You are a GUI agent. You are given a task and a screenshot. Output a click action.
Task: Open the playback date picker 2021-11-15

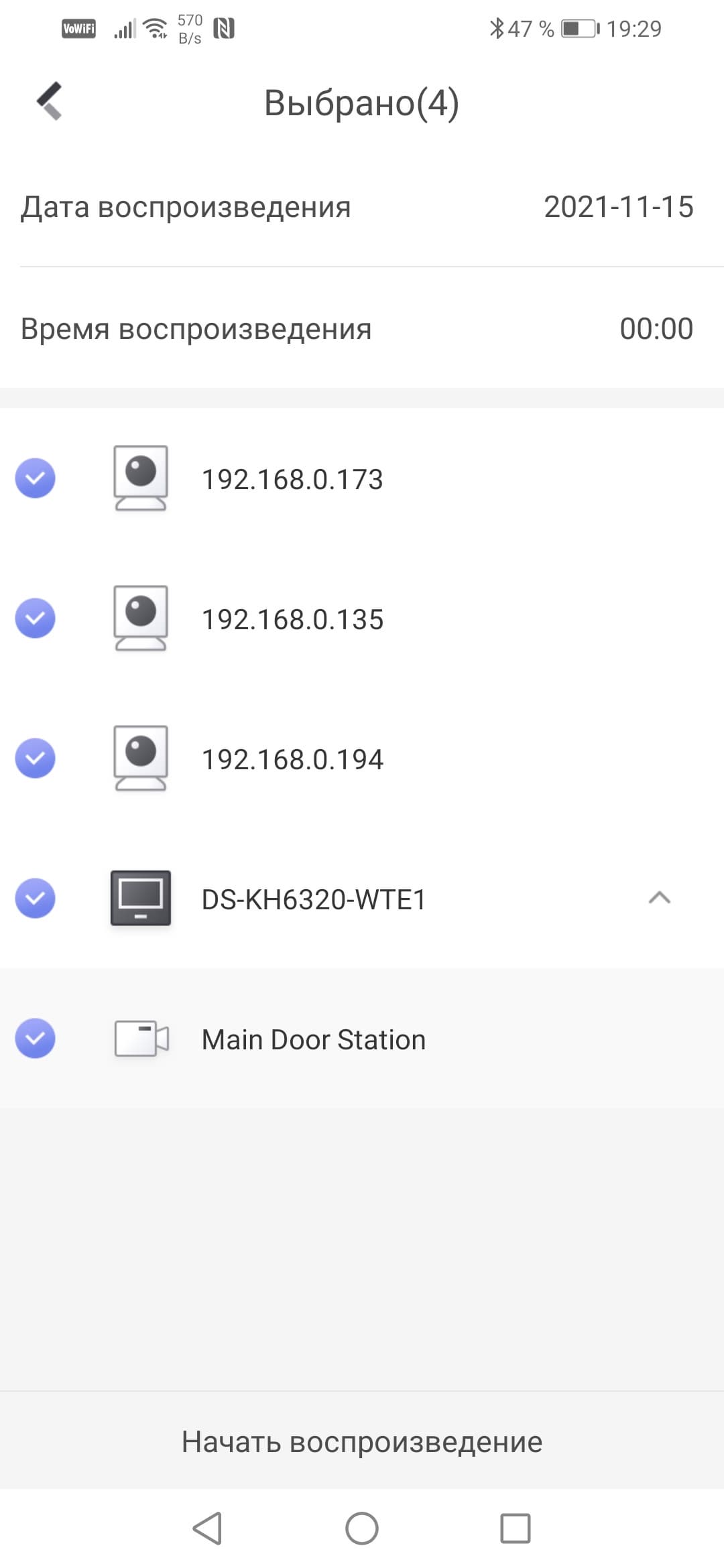click(x=617, y=207)
